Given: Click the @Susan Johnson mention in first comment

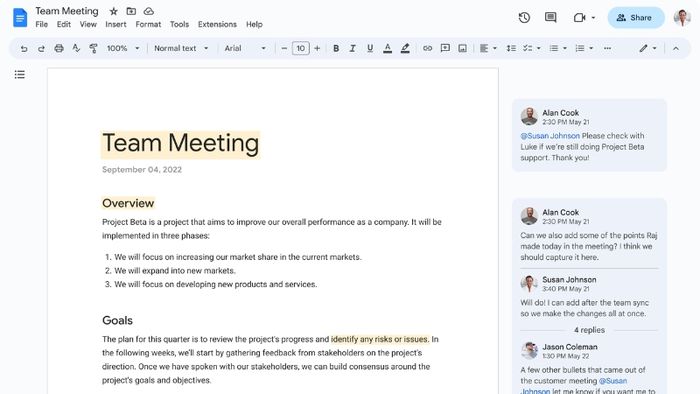Looking at the screenshot, I should tap(550, 136).
